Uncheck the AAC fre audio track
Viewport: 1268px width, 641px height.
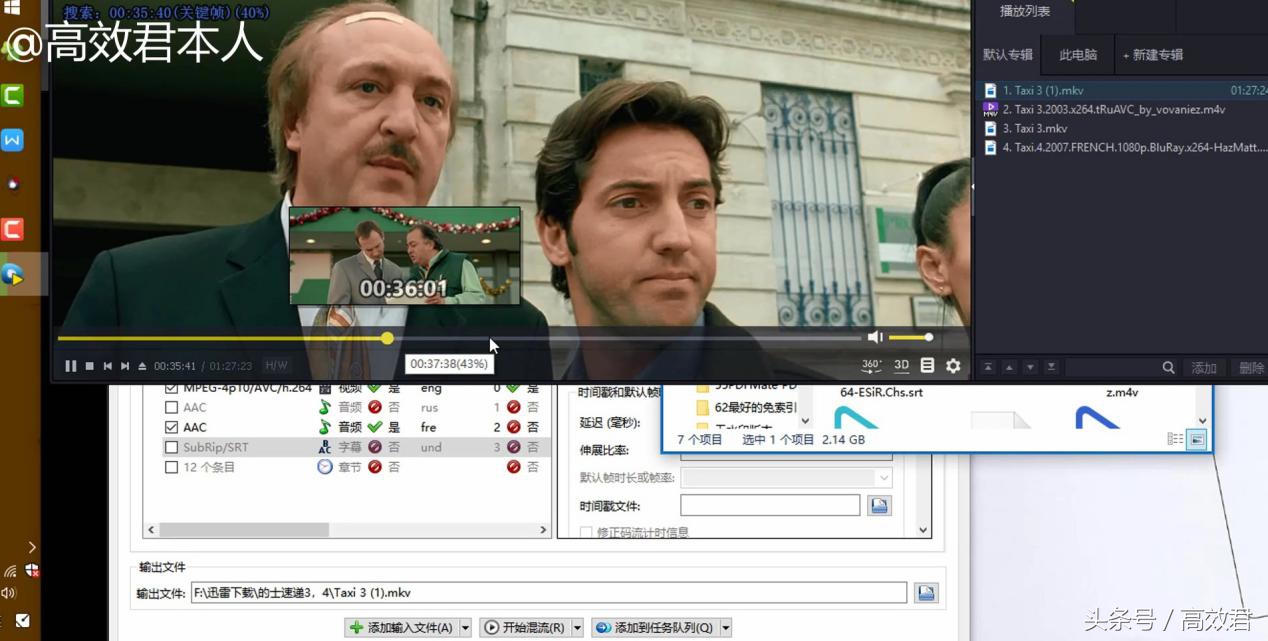pos(171,427)
